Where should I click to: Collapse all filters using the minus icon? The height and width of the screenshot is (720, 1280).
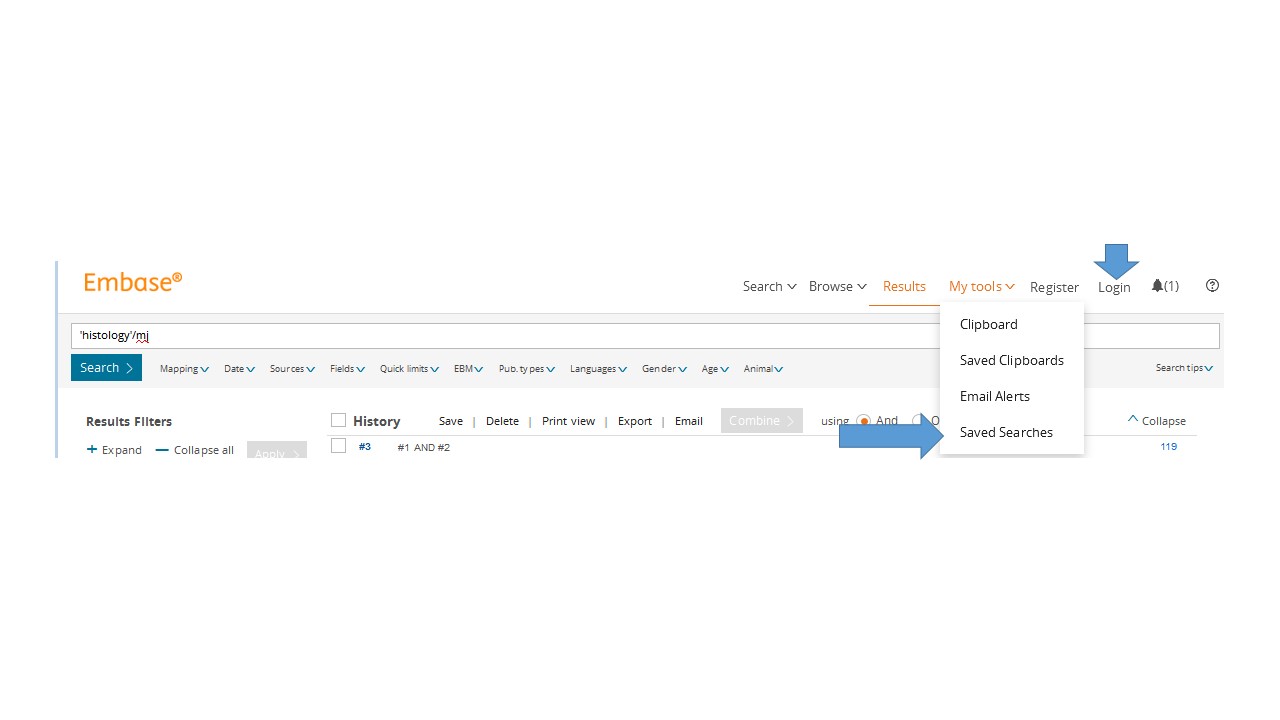pyautogui.click(x=163, y=450)
